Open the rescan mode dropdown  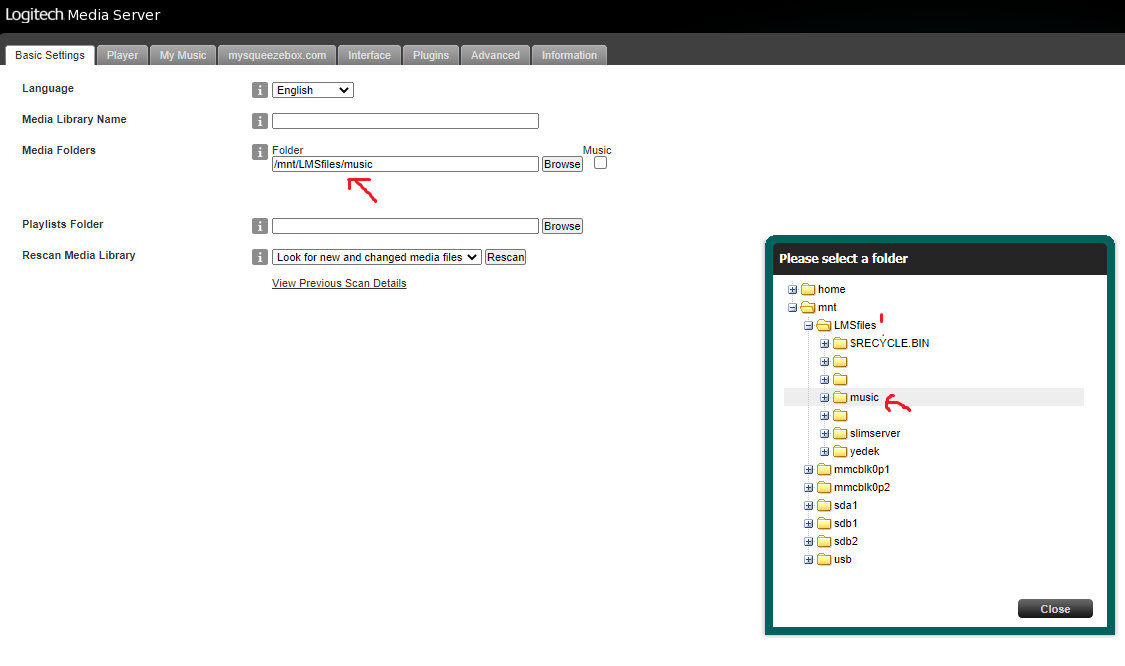point(376,257)
